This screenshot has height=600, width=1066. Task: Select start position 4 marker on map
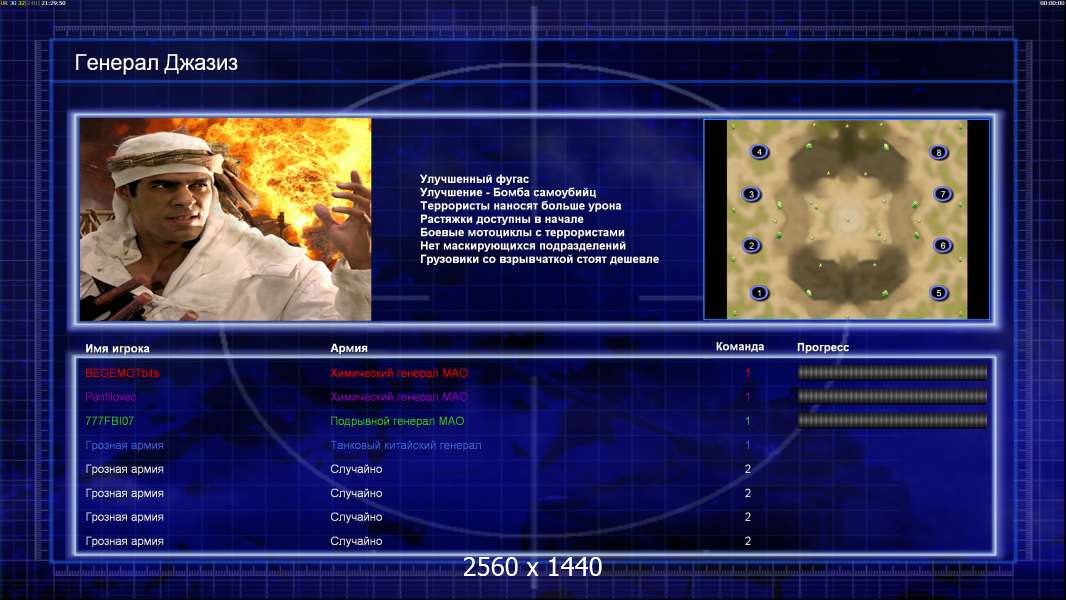pos(759,152)
